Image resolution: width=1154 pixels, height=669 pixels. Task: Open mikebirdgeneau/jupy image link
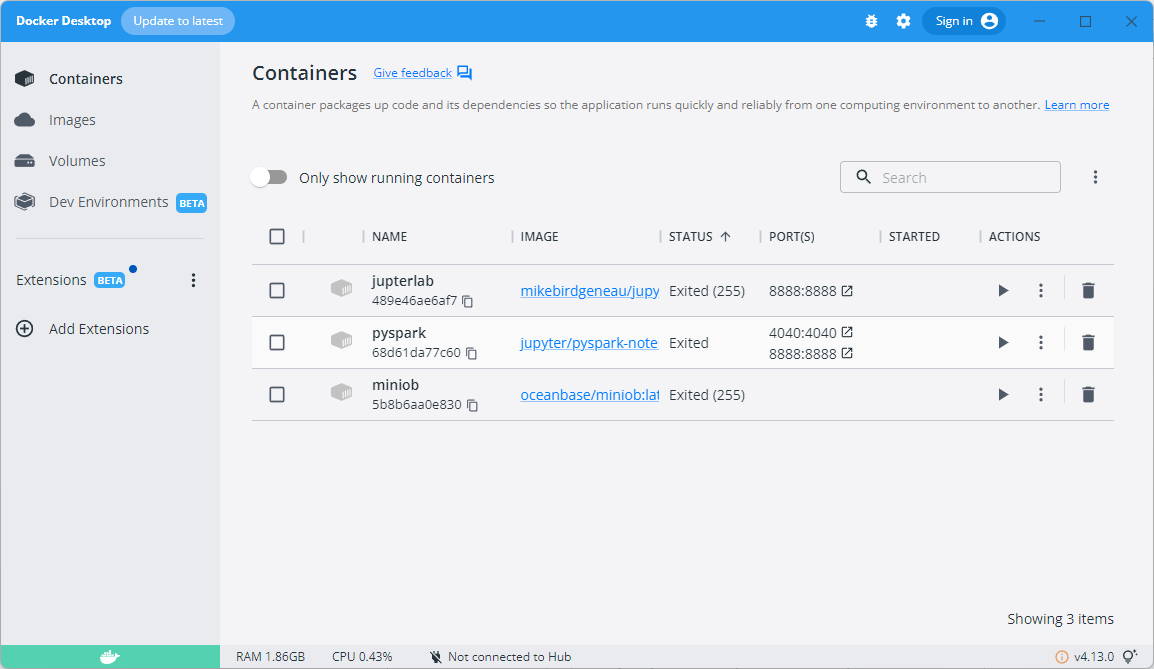tap(590, 291)
